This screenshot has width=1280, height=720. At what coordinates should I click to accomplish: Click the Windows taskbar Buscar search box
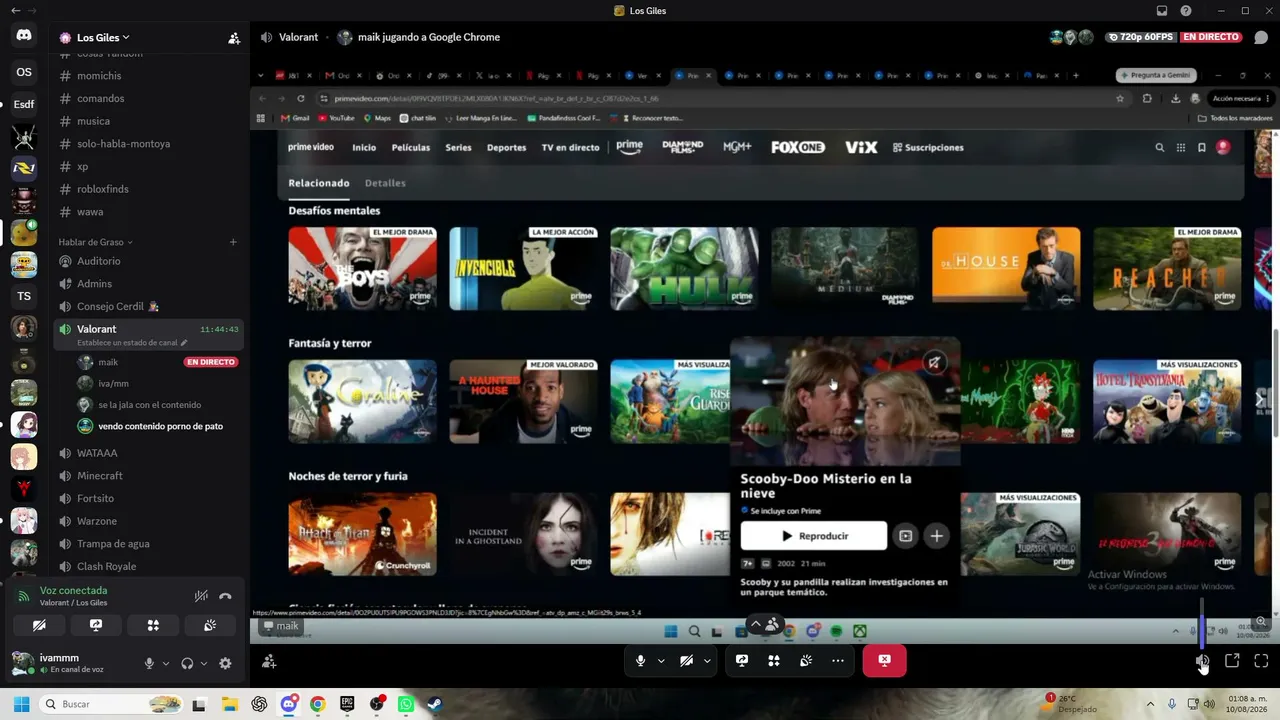(x=112, y=704)
